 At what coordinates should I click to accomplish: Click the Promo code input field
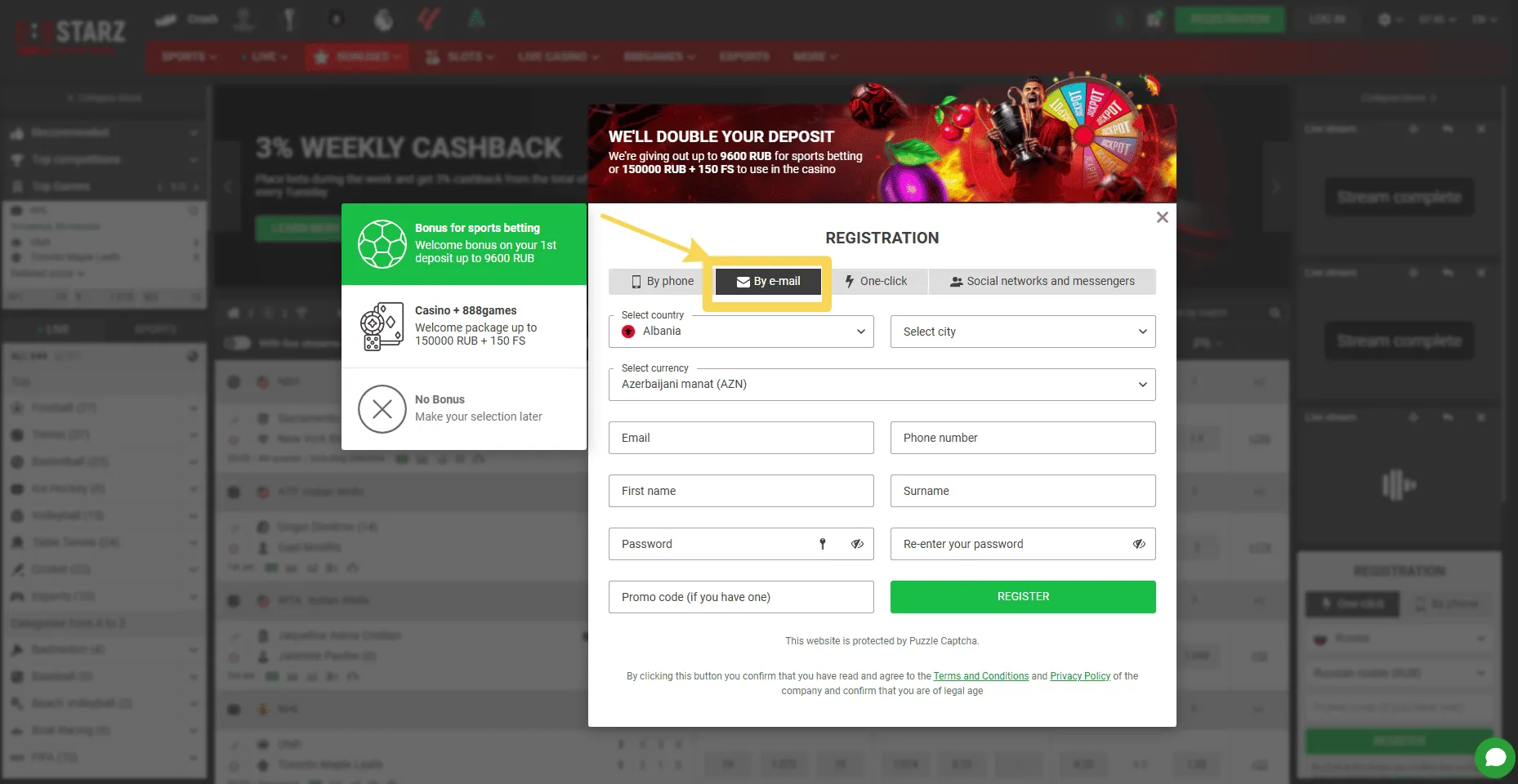[741, 597]
